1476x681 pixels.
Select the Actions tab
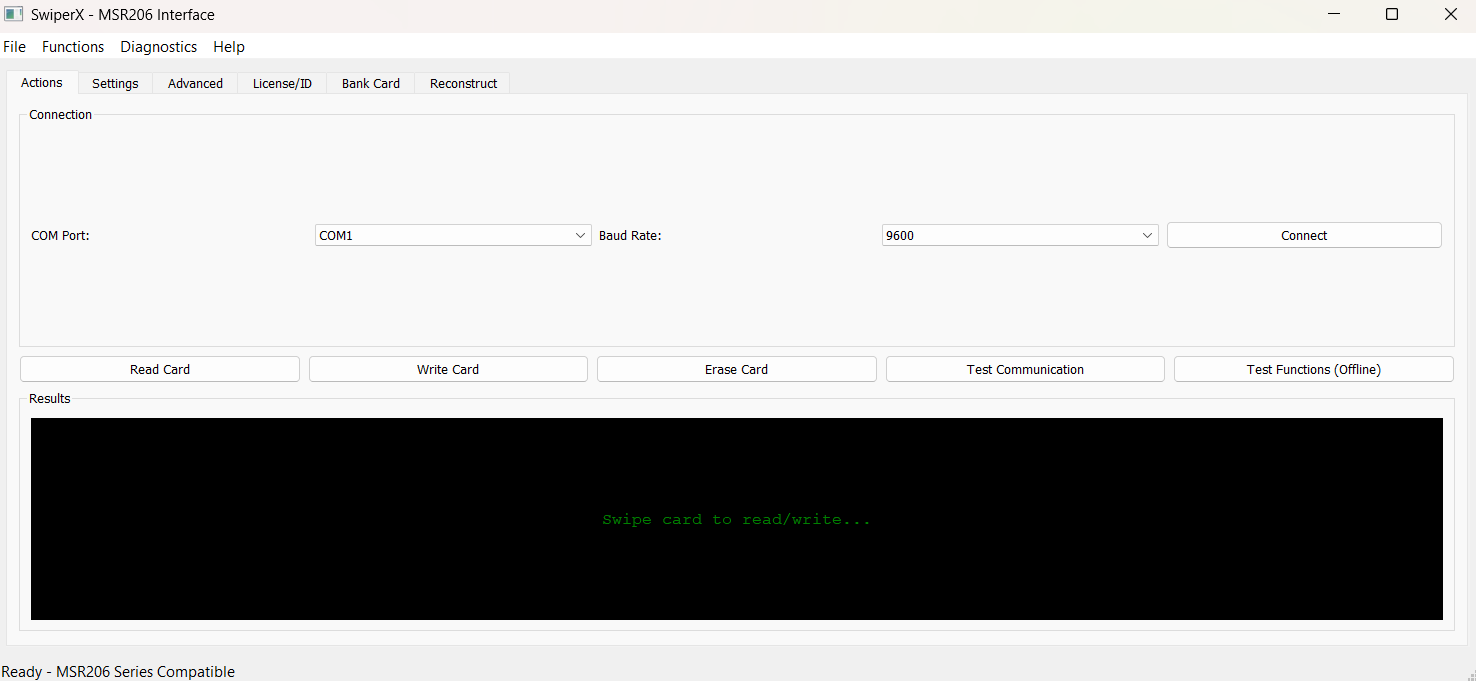point(42,83)
